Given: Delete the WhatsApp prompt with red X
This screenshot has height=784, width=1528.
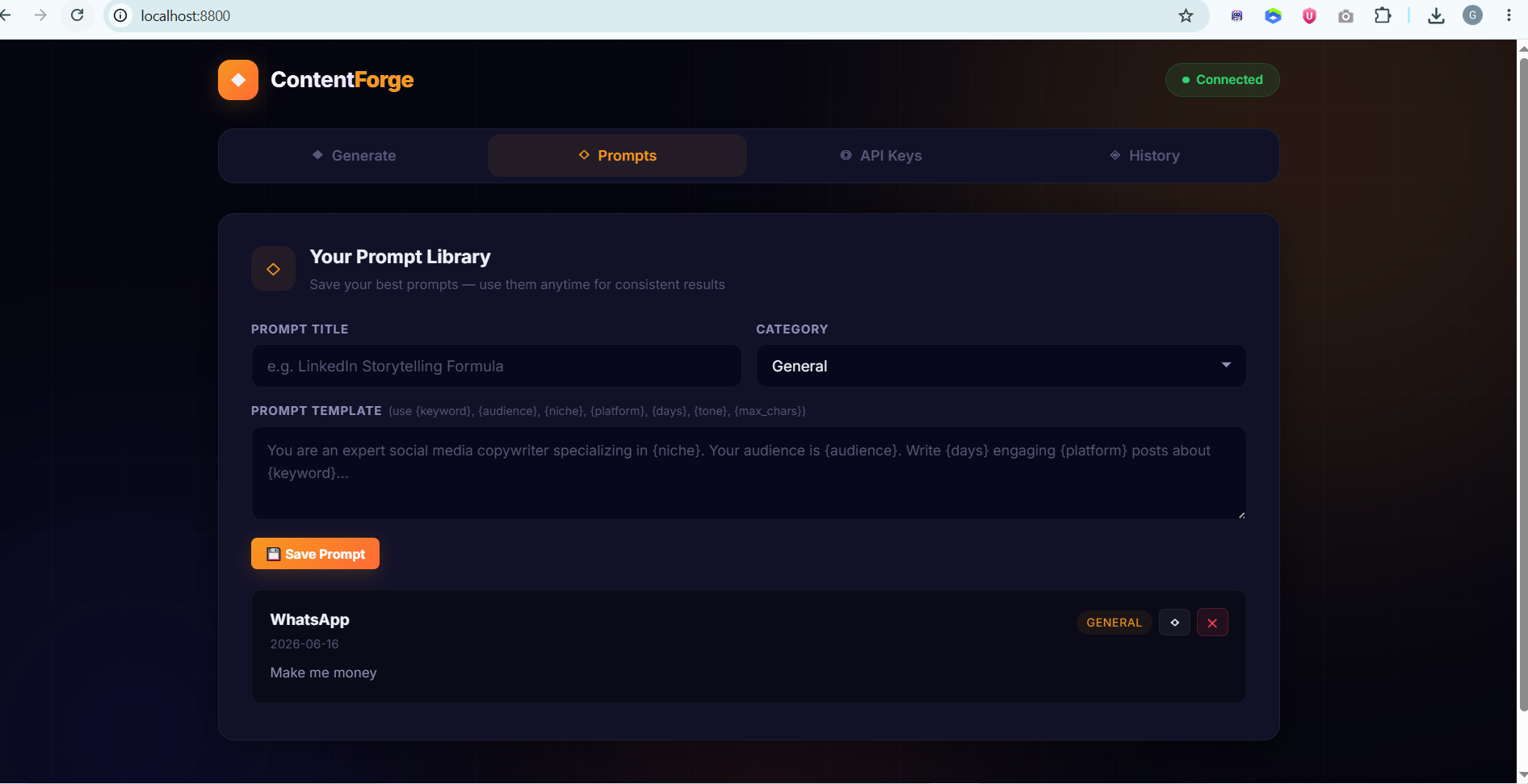Looking at the screenshot, I should pos(1212,623).
